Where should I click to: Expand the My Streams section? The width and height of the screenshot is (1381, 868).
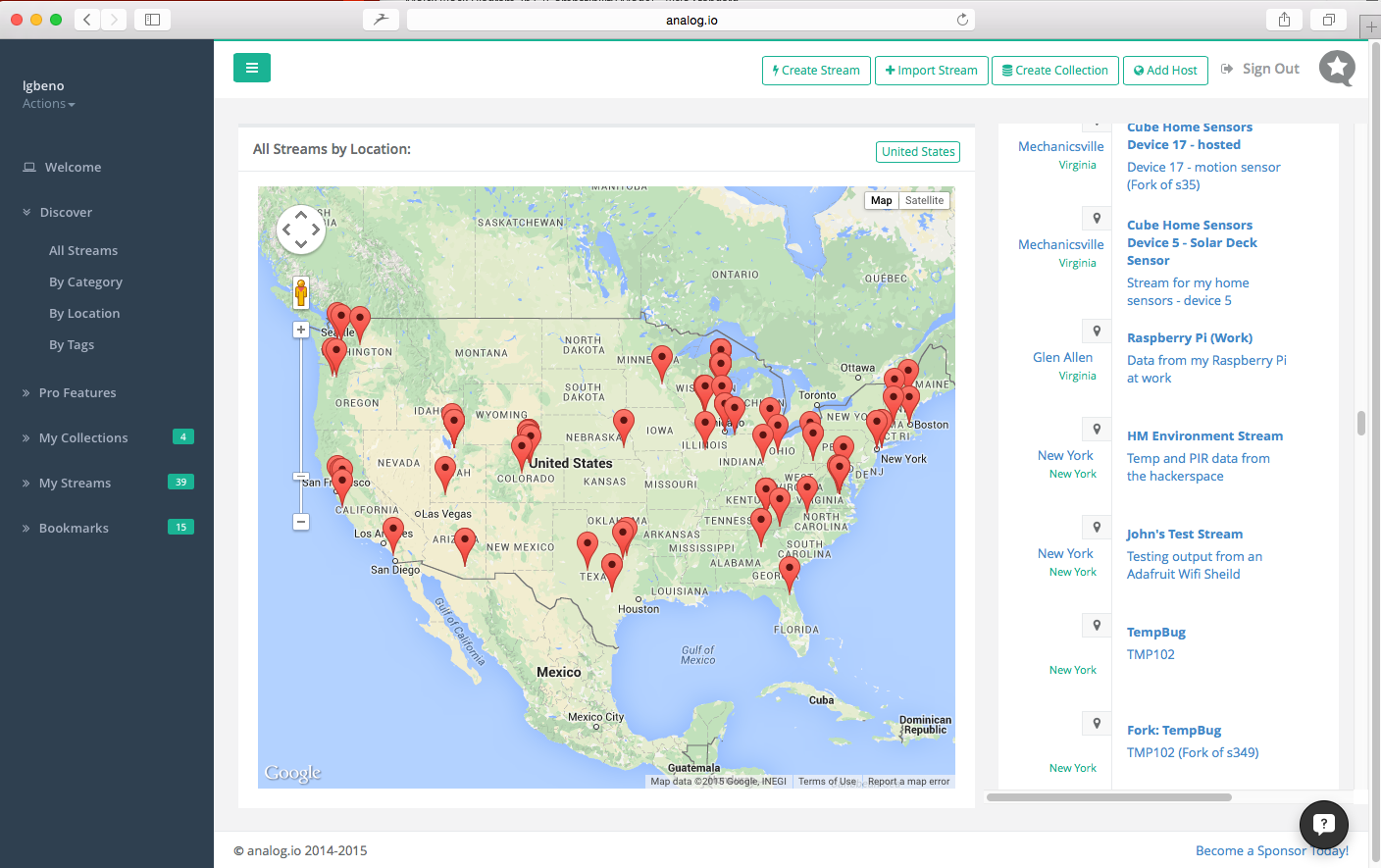tap(66, 483)
